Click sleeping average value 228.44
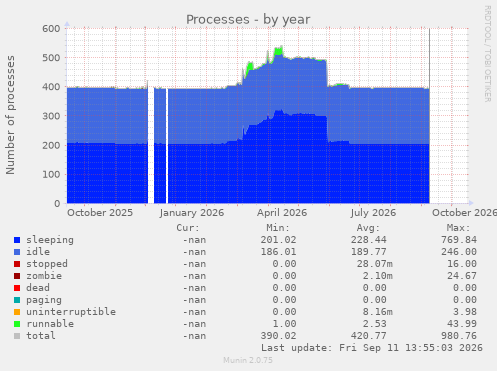Screen dimensions: 497x371 coord(369,240)
